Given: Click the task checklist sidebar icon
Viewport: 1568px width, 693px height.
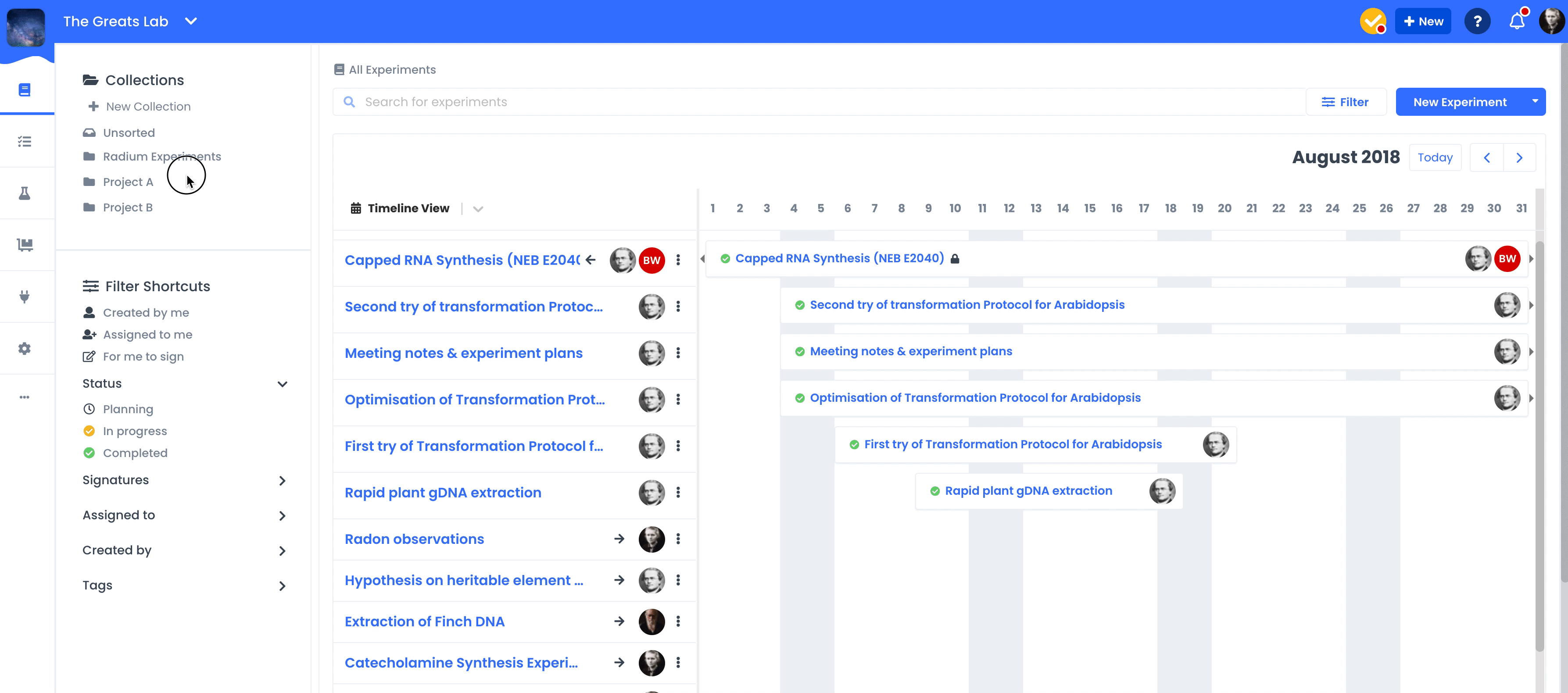Looking at the screenshot, I should (24, 142).
